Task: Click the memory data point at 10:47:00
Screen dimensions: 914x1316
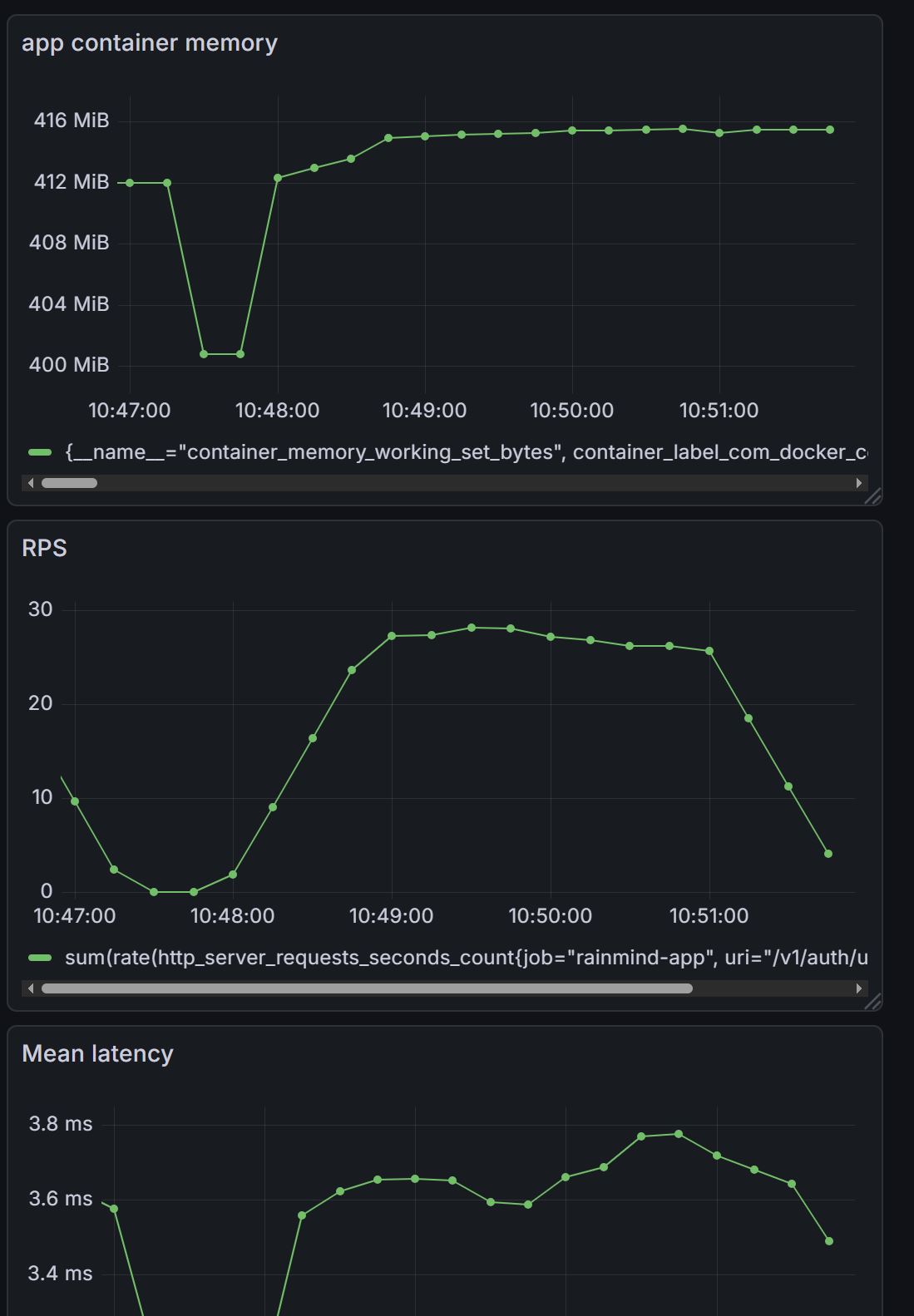Action: point(130,183)
